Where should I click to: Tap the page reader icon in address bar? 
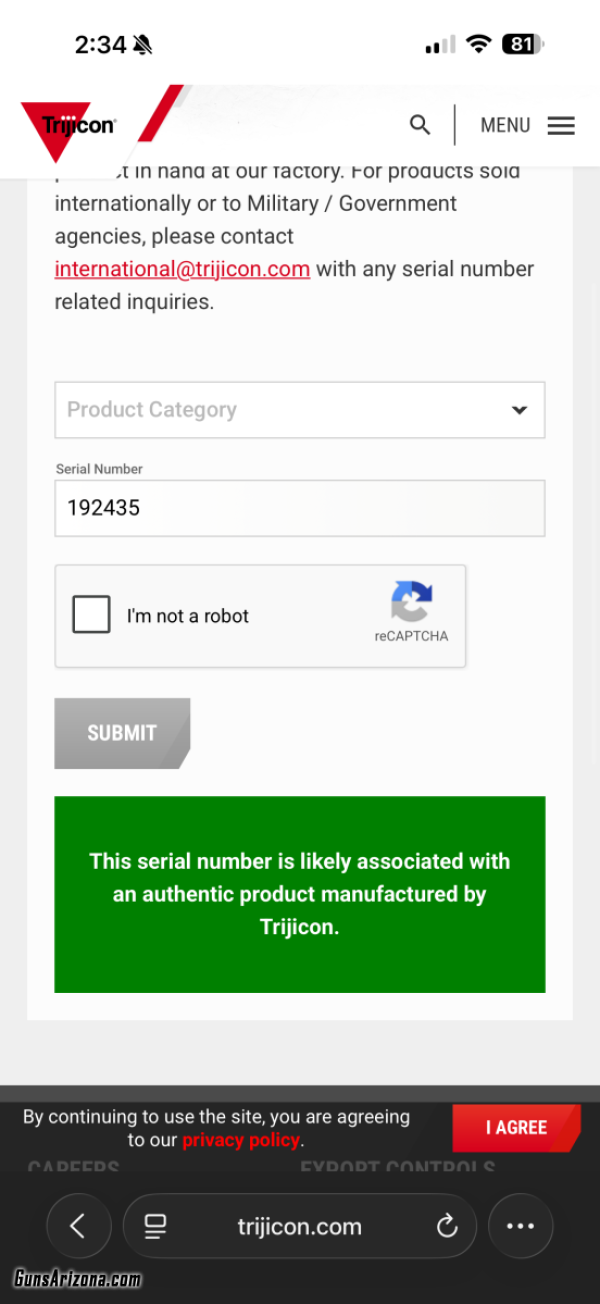click(155, 1226)
